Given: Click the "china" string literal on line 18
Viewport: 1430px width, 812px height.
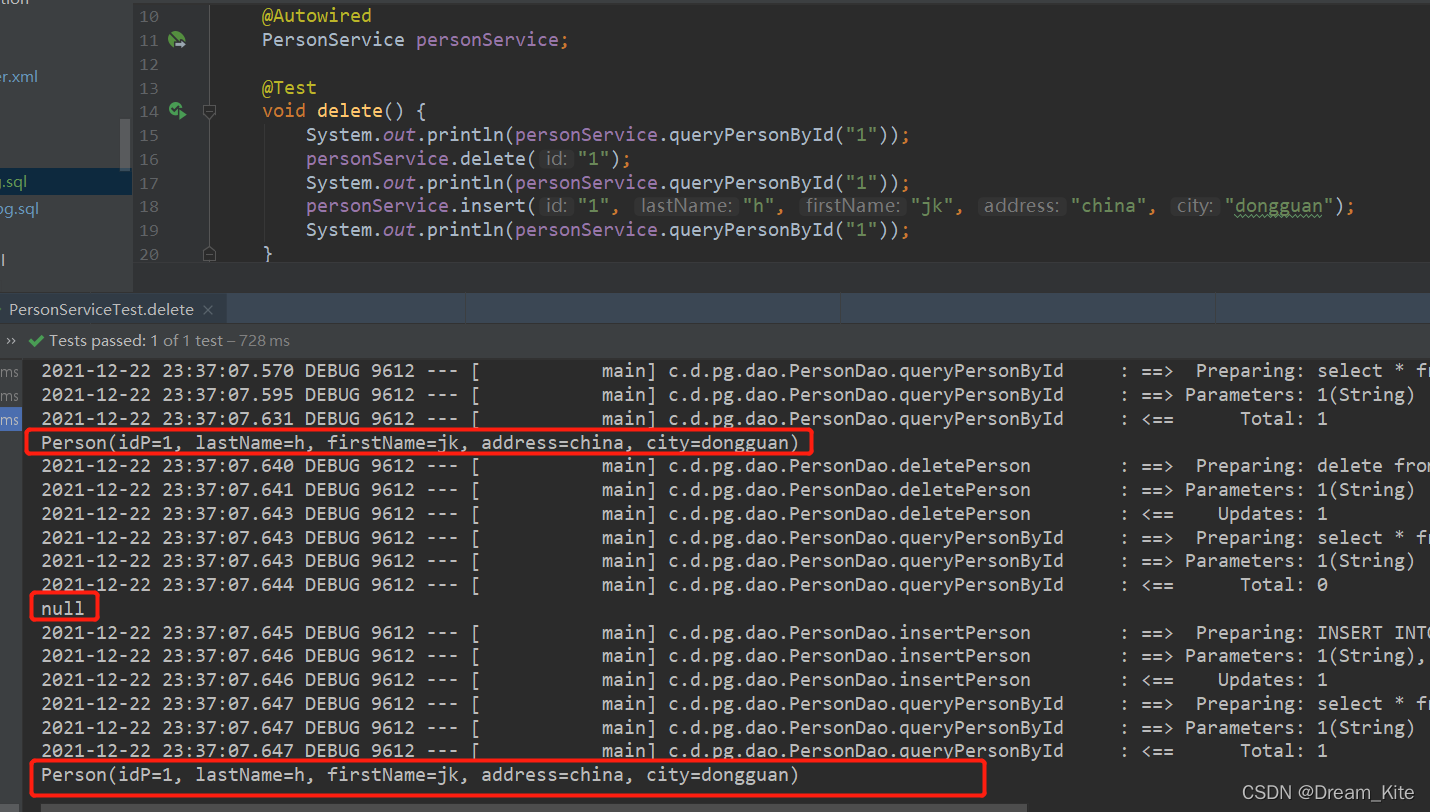Looking at the screenshot, I should coord(1109,206).
